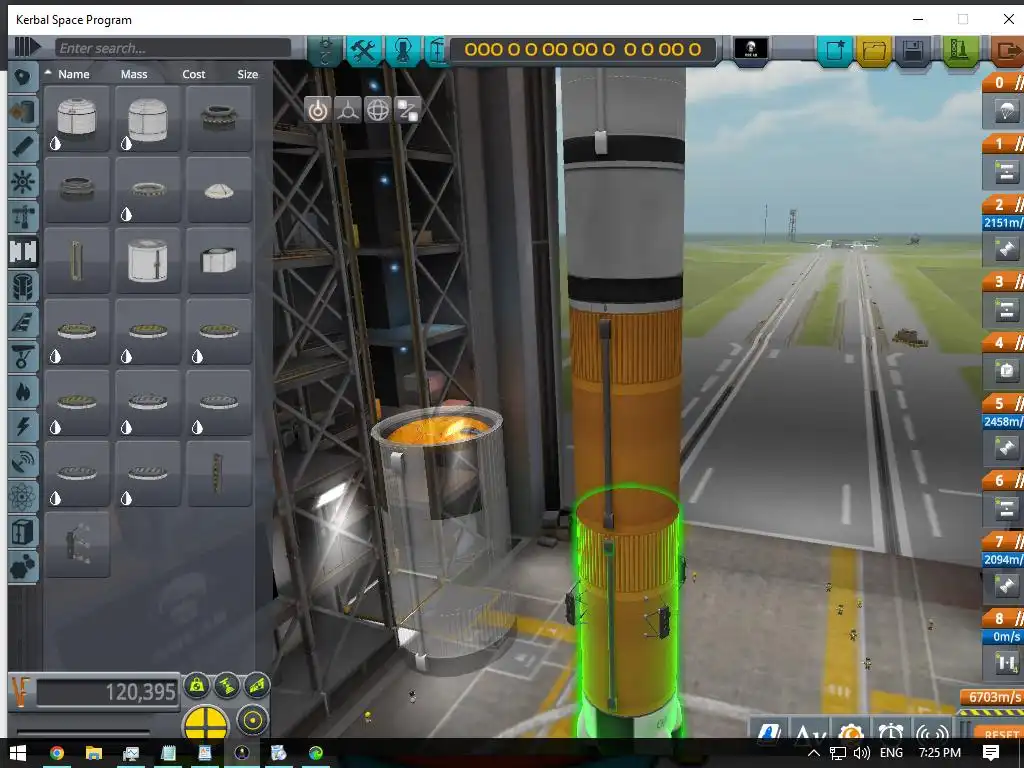Save the current vessel
Screen dimensions: 1024x768
pos(913,50)
